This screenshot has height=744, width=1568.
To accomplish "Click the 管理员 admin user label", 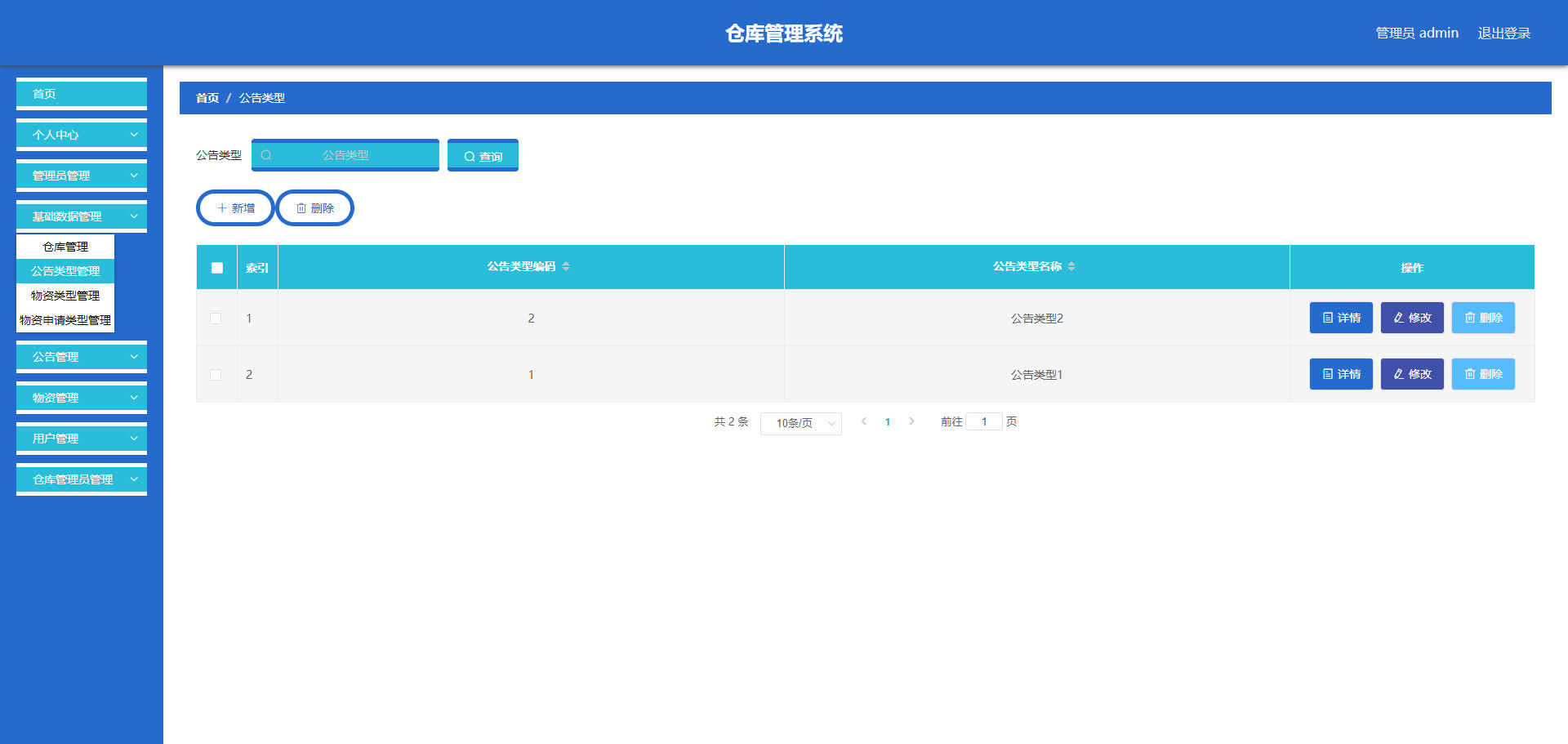I will tap(1417, 33).
